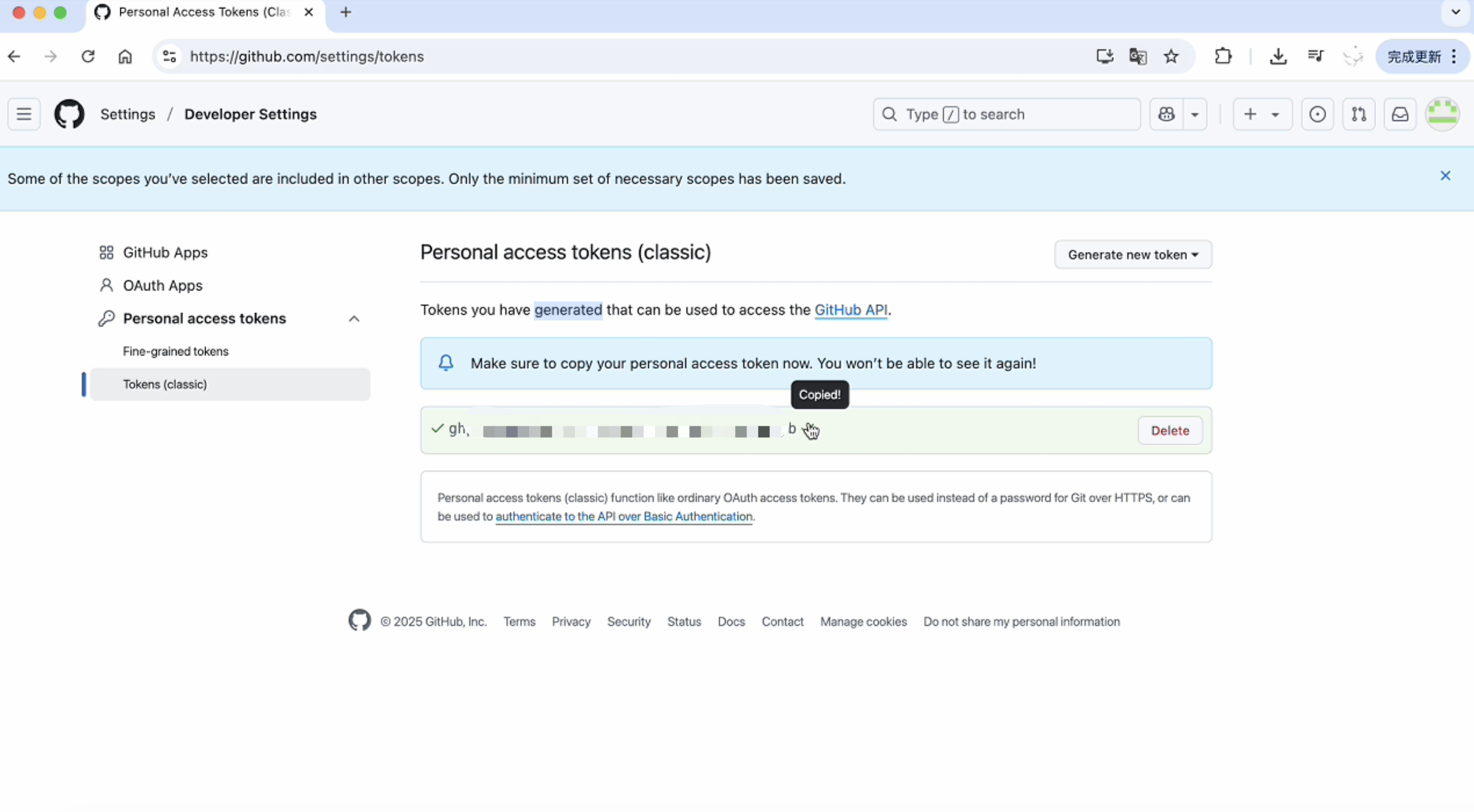Open the Terms footer link
This screenshot has height=812, width=1474.
(519, 621)
